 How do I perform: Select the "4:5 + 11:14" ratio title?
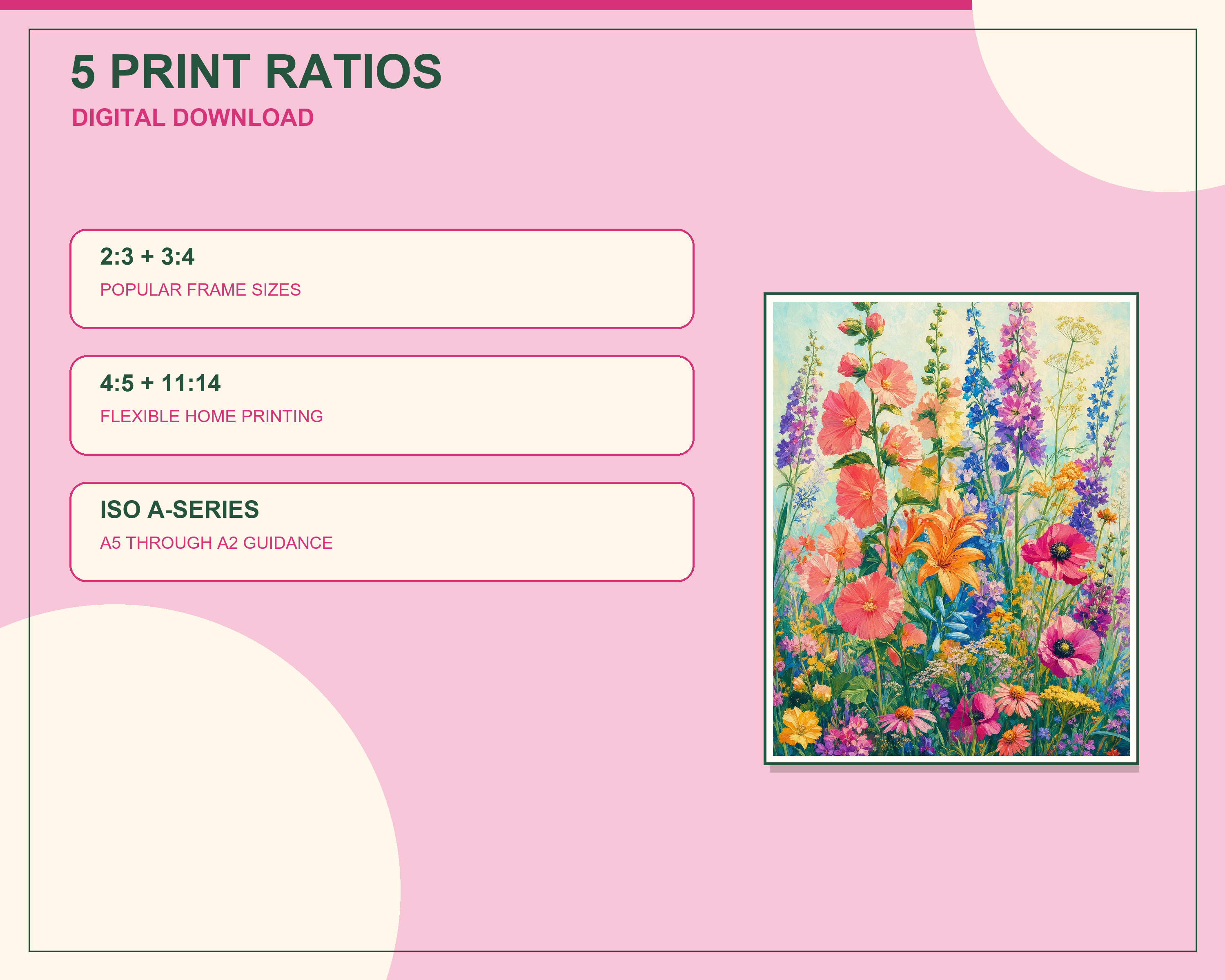click(160, 383)
